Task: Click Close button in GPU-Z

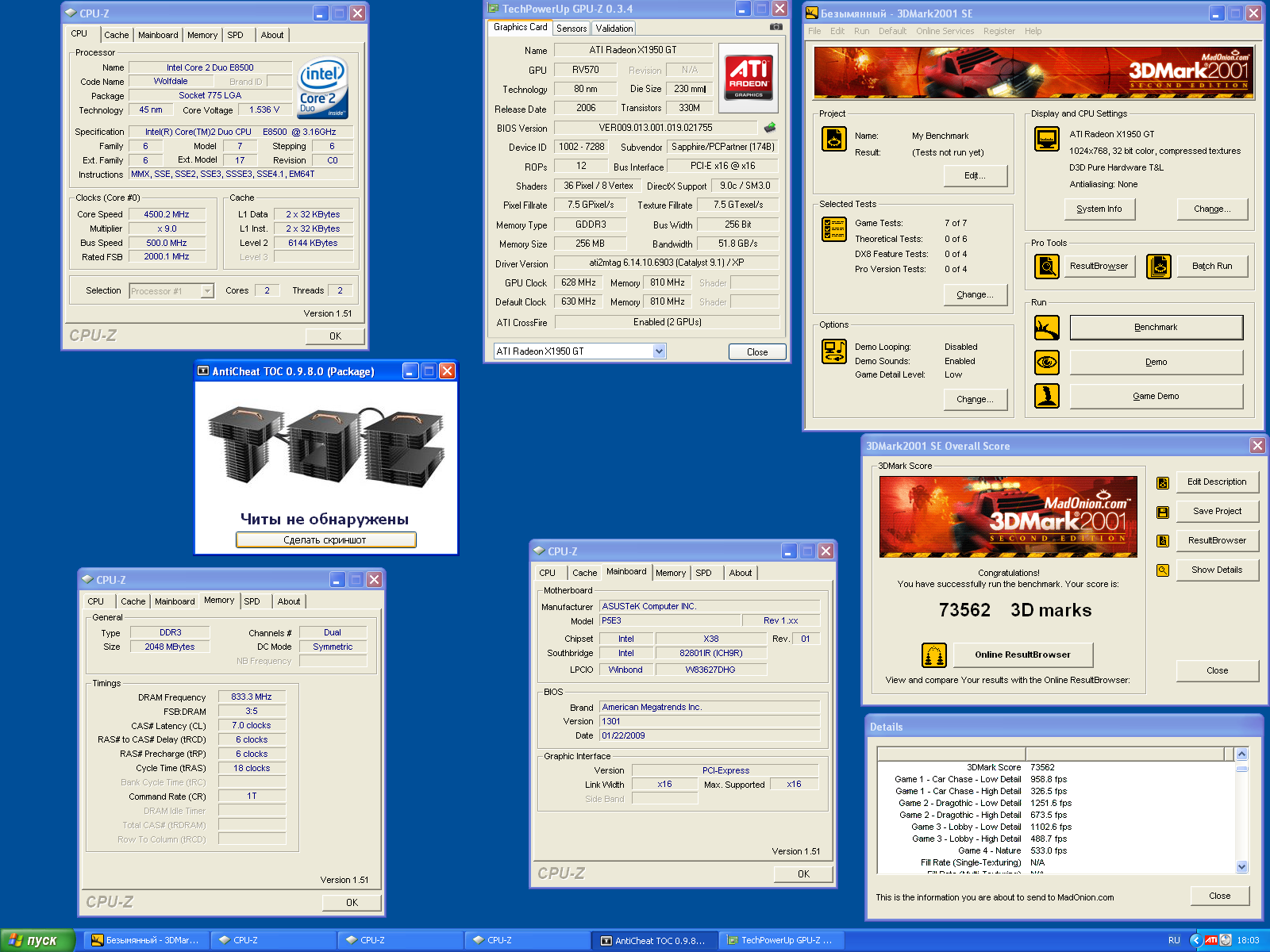Action: (757, 351)
